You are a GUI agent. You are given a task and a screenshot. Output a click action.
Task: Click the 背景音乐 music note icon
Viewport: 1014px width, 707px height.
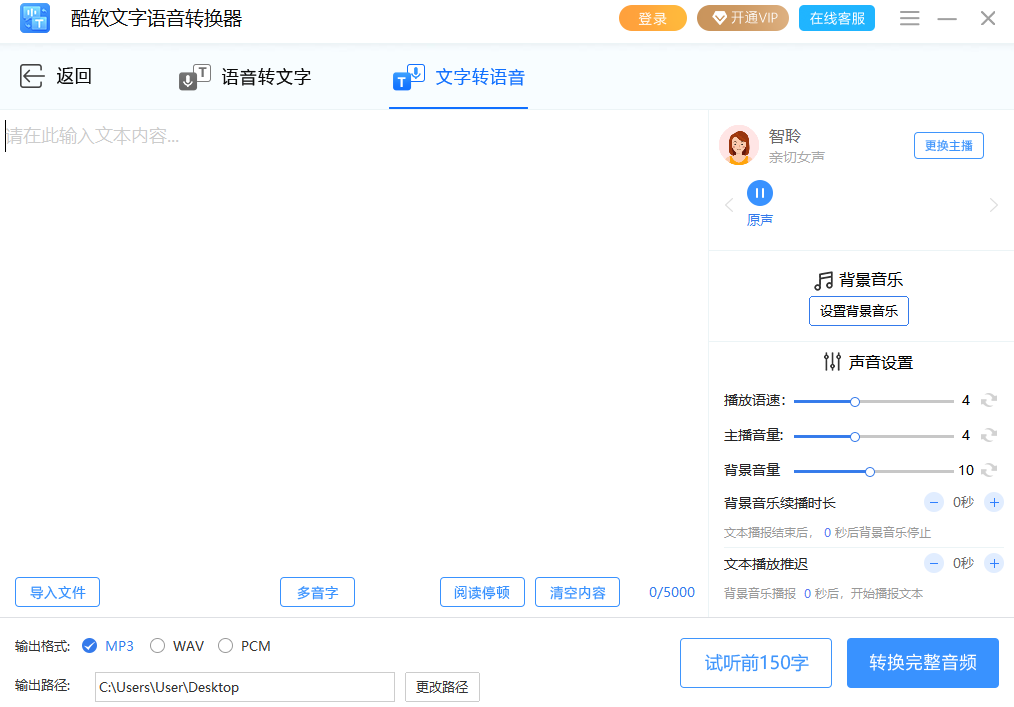823,281
